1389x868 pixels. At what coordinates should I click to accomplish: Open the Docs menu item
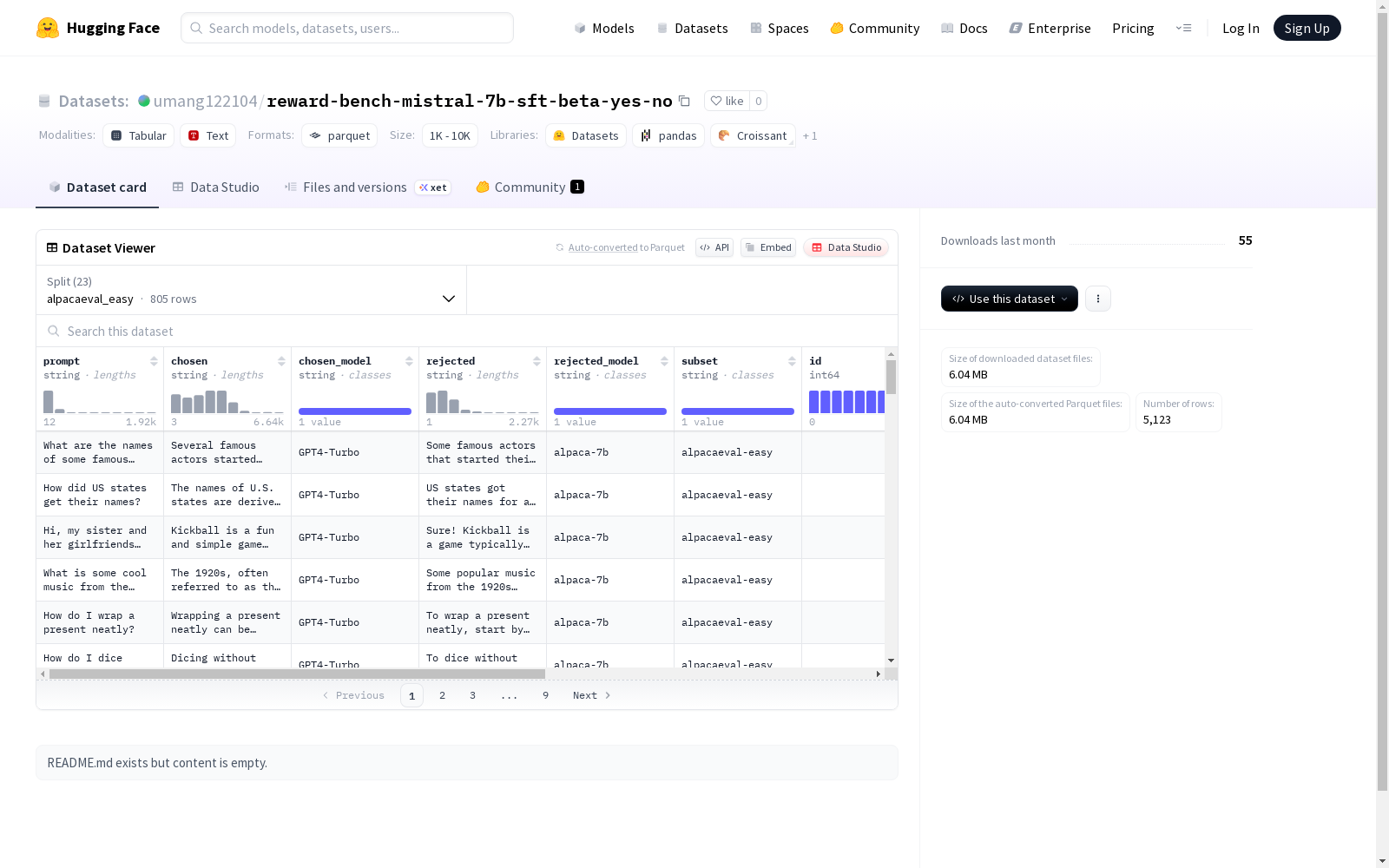[964, 28]
